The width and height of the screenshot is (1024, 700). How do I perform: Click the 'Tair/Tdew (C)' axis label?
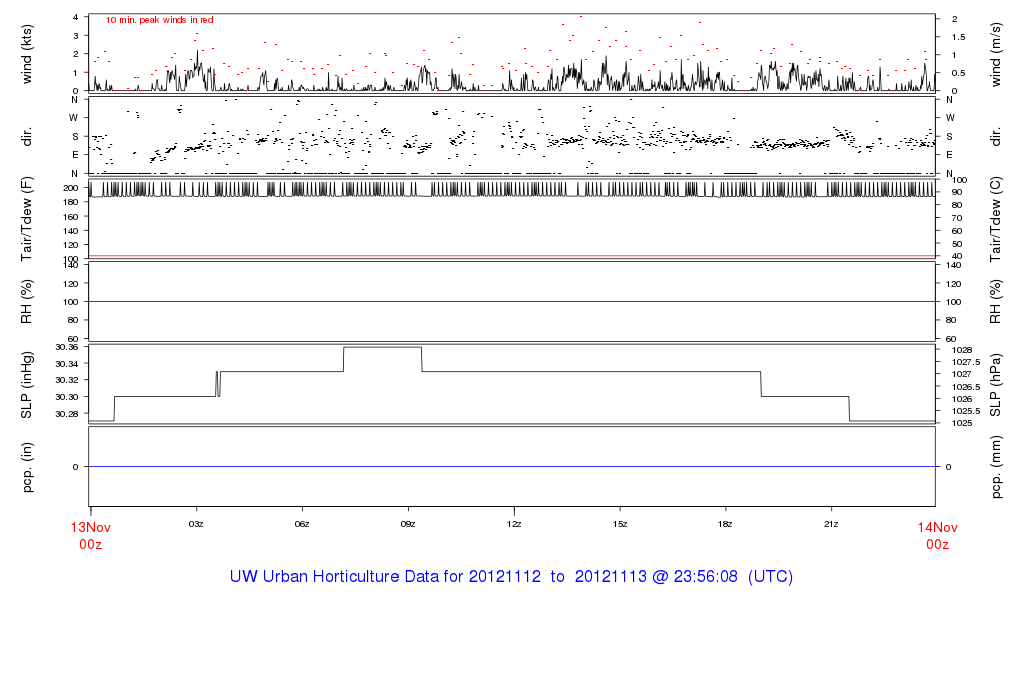coord(995,220)
